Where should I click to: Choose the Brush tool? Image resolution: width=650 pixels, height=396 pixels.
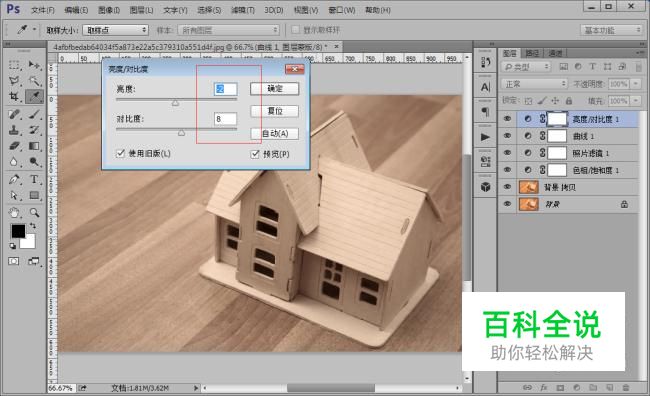click(x=34, y=114)
